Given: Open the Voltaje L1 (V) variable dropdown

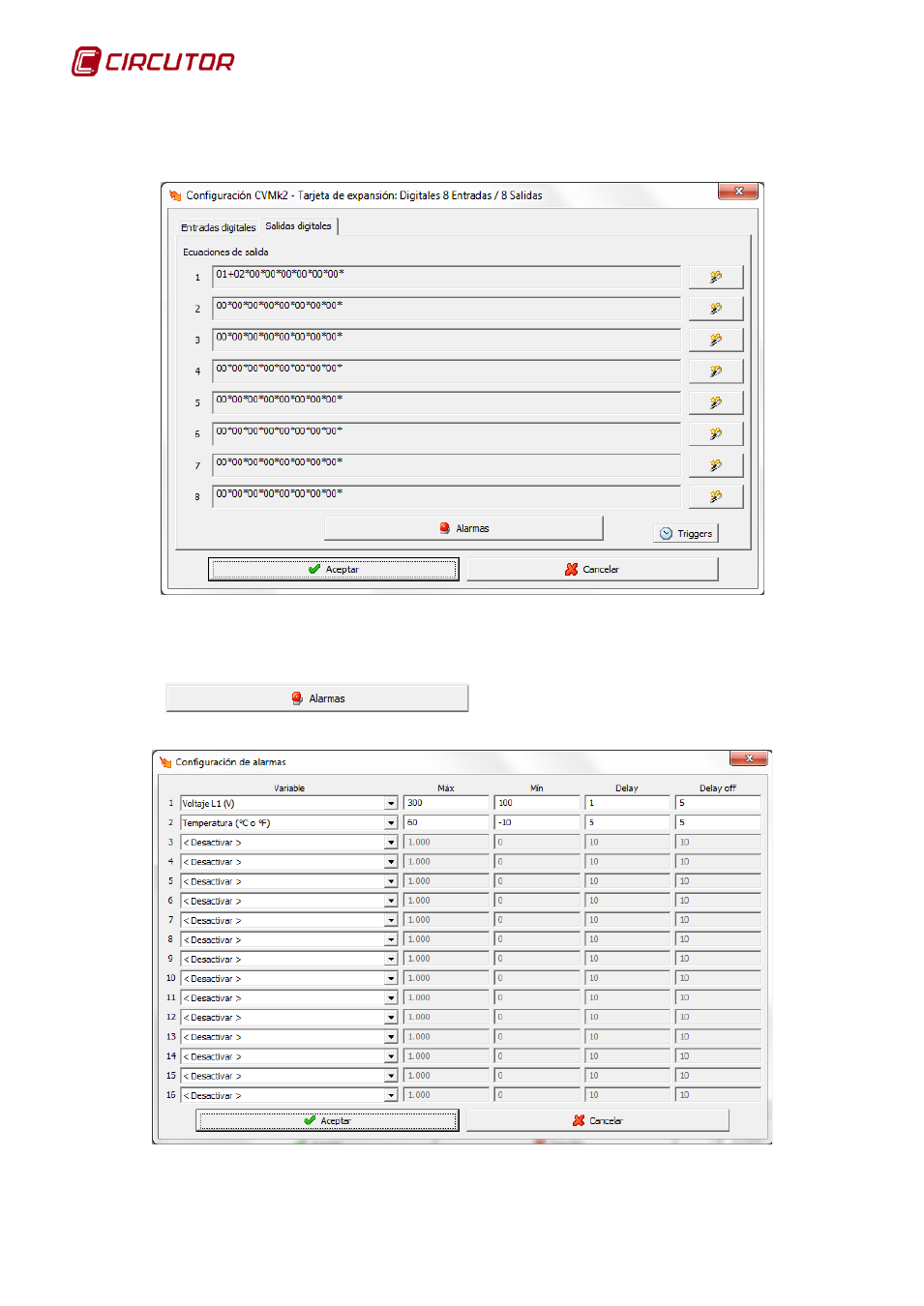Looking at the screenshot, I should click(391, 804).
